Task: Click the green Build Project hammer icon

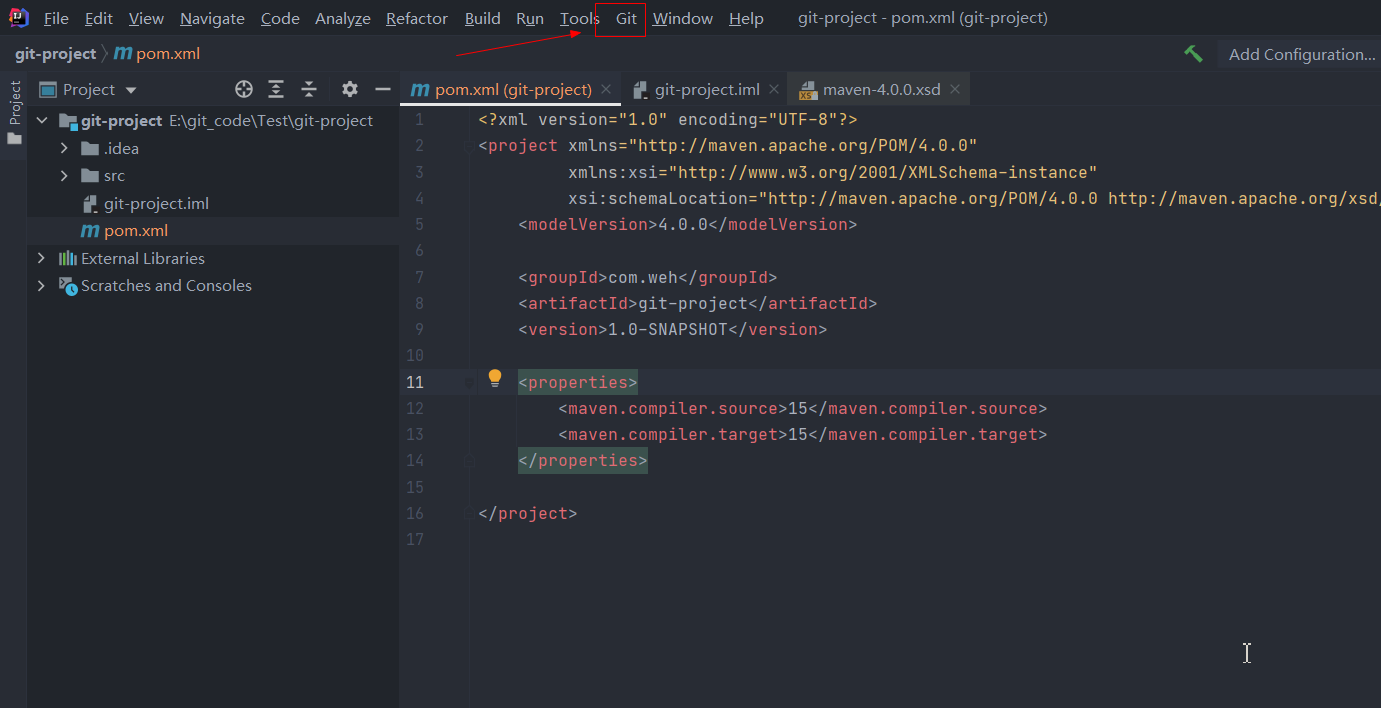Action: click(1193, 54)
